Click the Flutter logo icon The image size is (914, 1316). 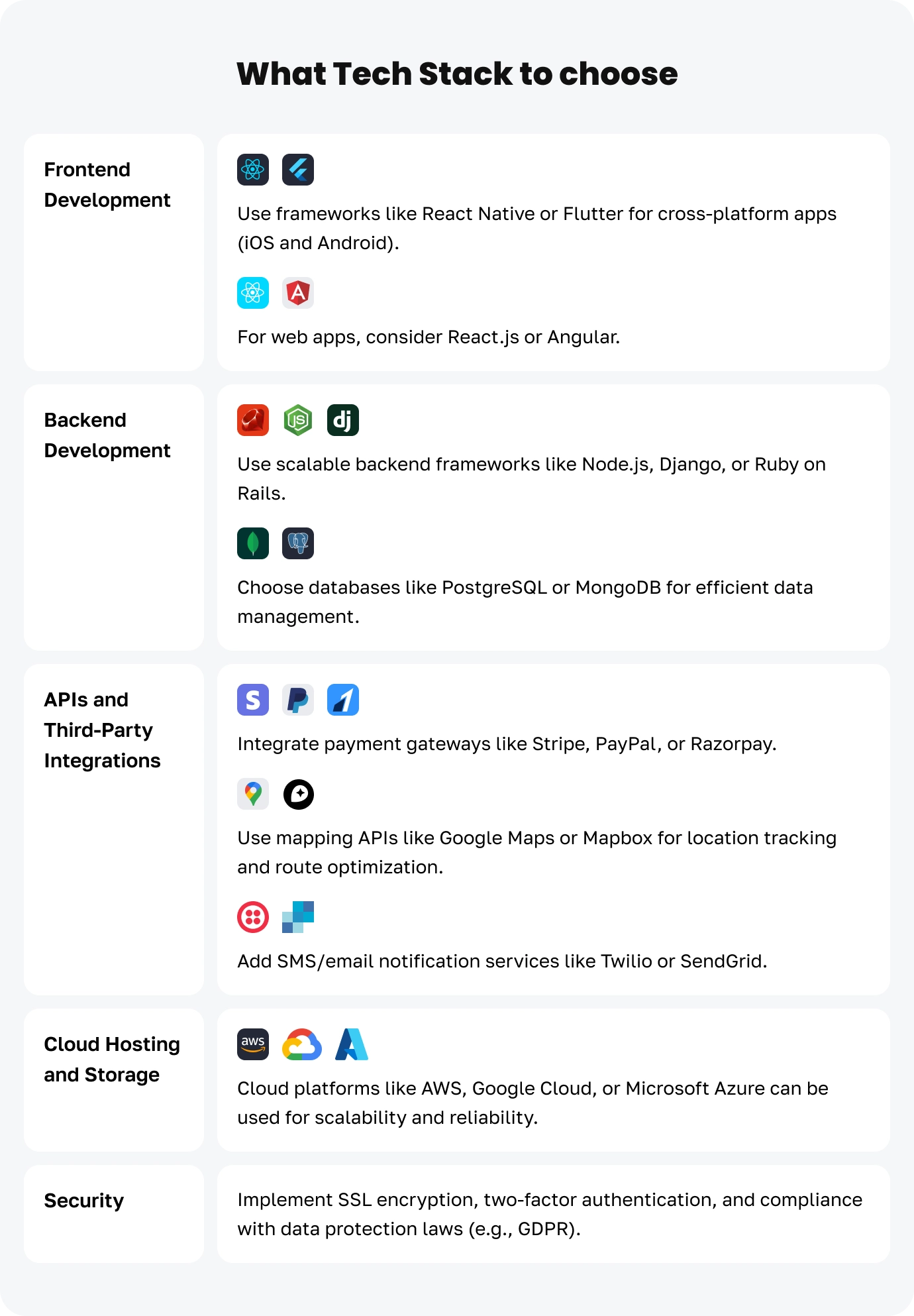click(298, 170)
